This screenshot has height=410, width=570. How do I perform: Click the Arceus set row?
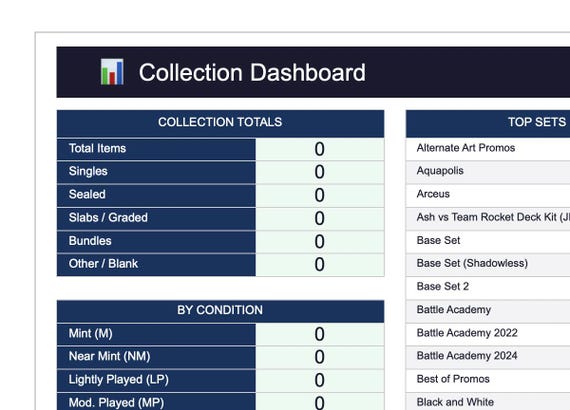click(x=488, y=195)
